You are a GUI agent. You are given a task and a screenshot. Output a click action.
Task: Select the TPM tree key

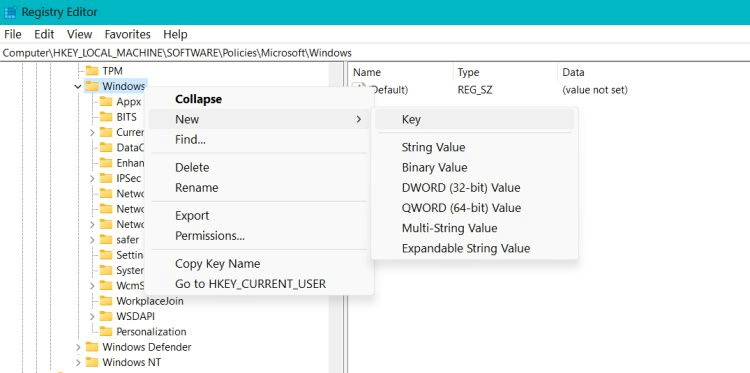pyautogui.click(x=112, y=71)
